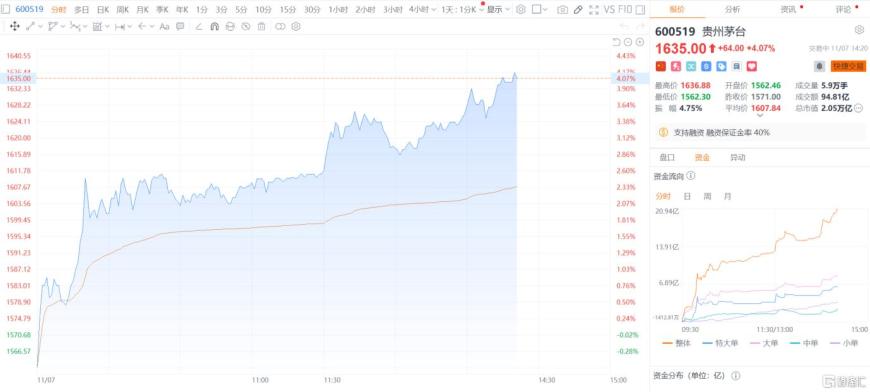Image resolution: width=870 pixels, height=392 pixels.
Task: Click the trash delete-drawings icon
Action: click(261, 26)
